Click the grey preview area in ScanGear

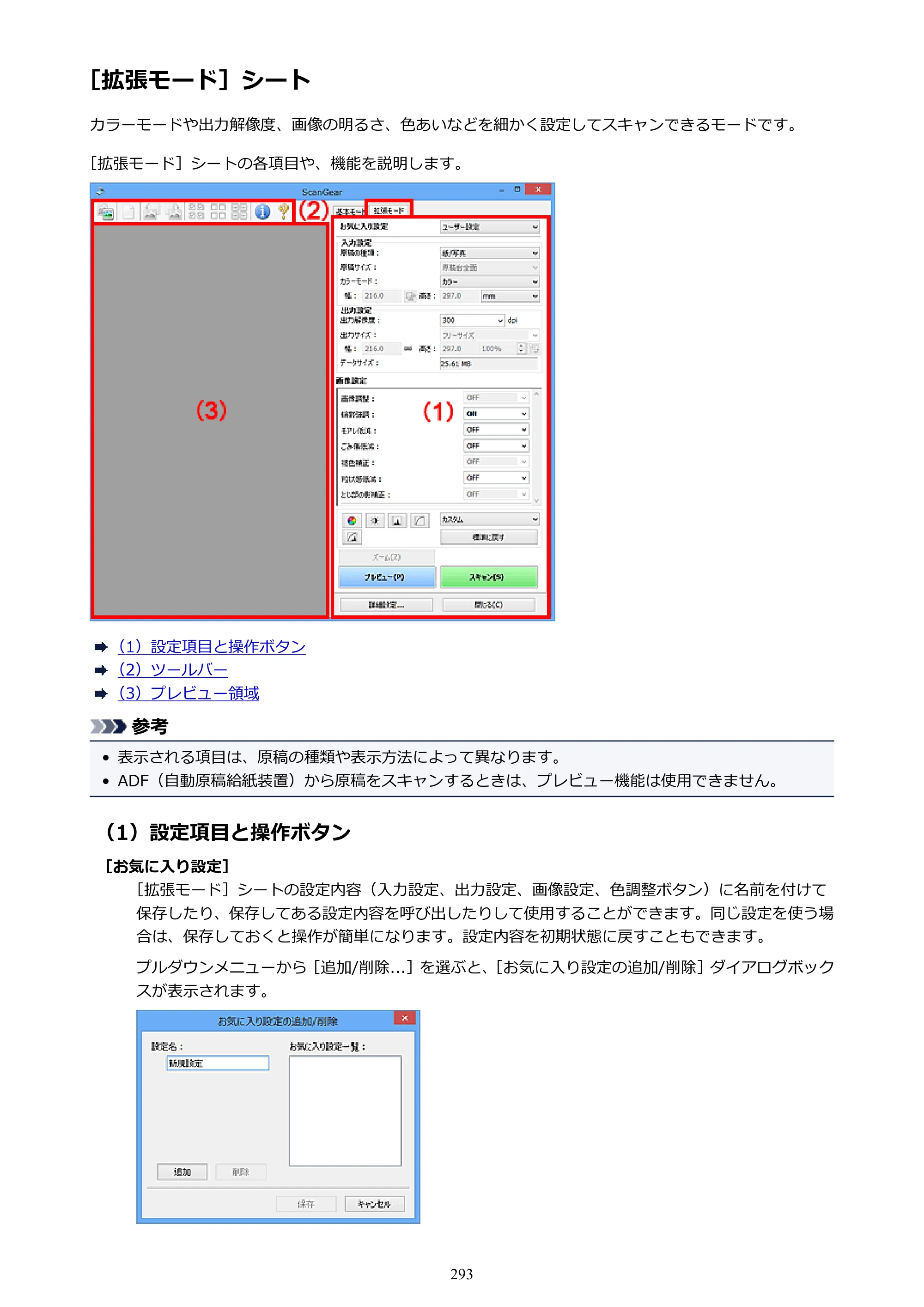(x=210, y=420)
